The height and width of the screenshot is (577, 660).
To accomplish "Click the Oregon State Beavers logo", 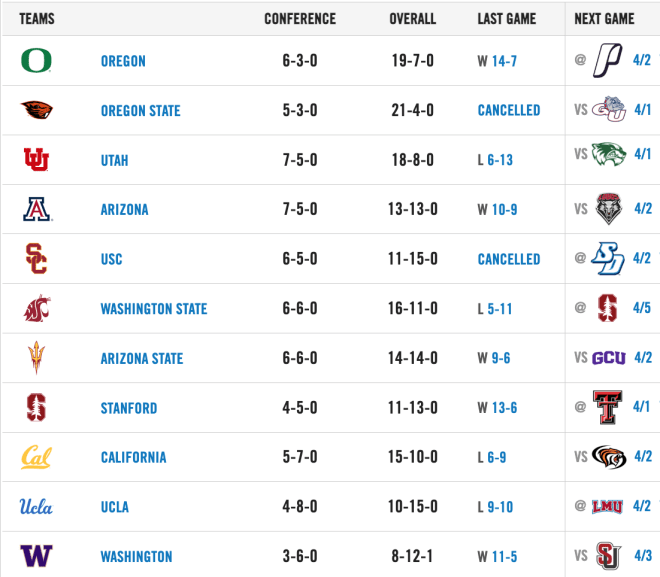I will (37, 110).
